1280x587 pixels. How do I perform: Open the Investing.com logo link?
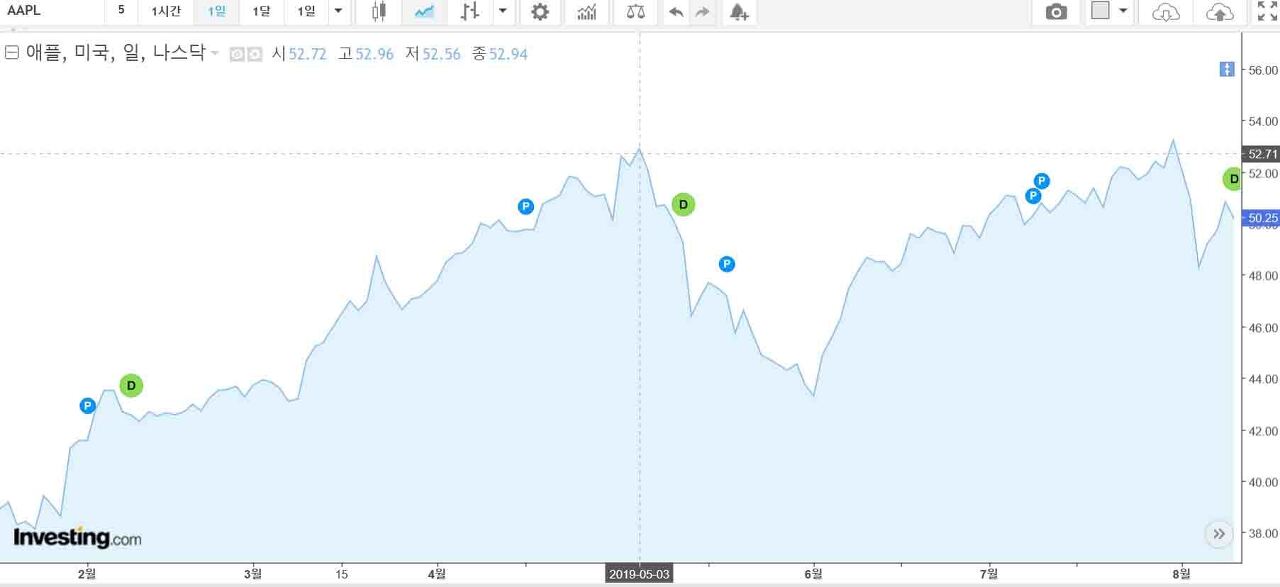pos(77,538)
